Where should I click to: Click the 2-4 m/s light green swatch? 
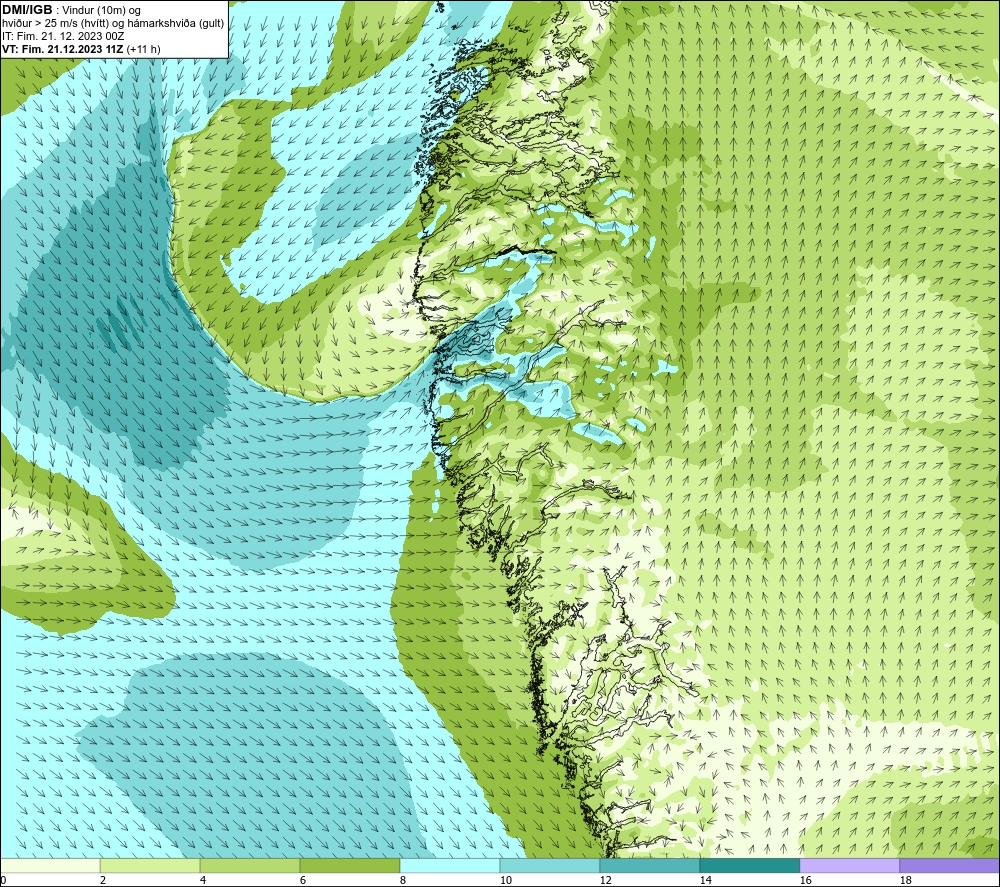click(x=150, y=865)
